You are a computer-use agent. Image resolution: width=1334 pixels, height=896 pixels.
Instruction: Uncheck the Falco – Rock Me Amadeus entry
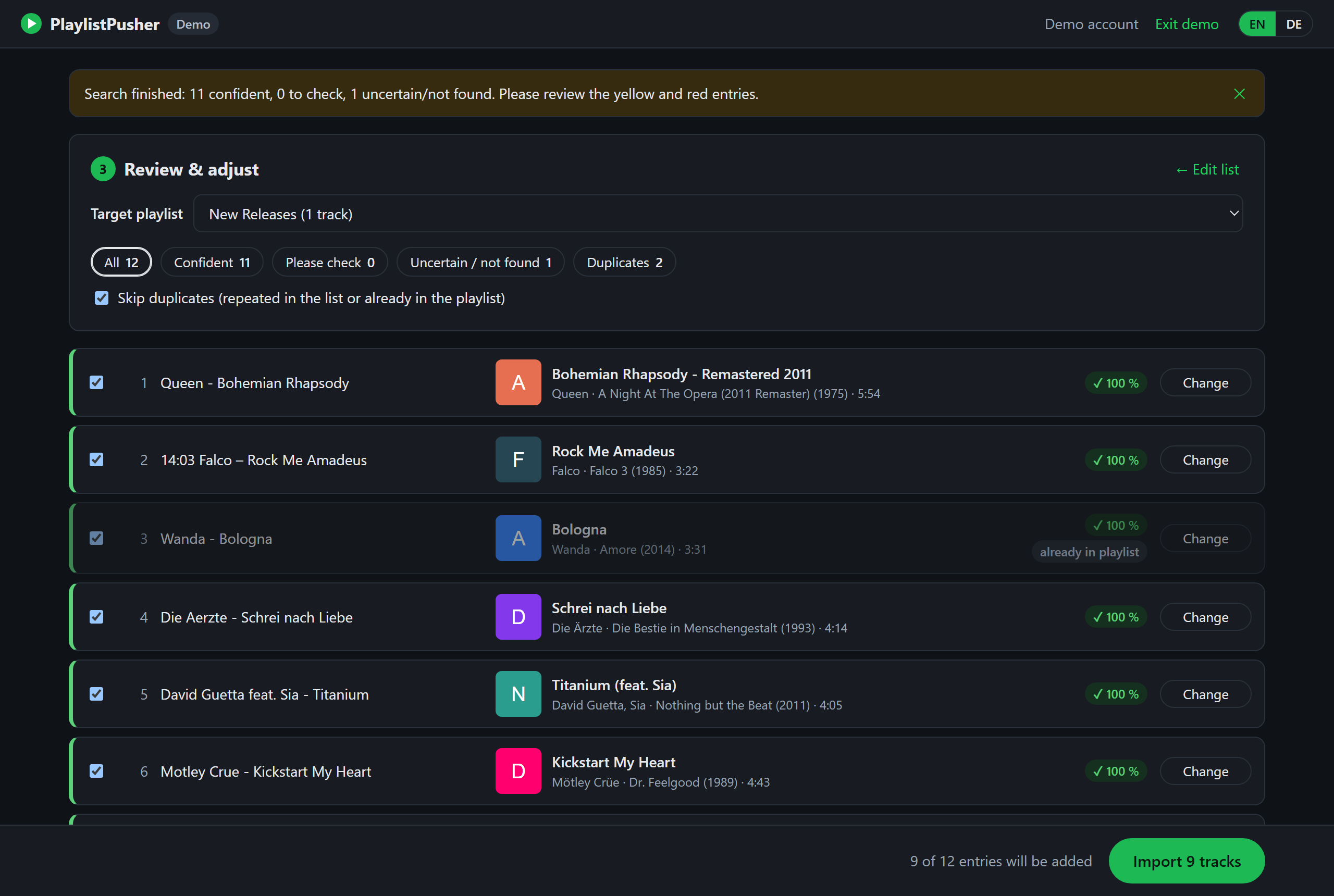pos(96,459)
